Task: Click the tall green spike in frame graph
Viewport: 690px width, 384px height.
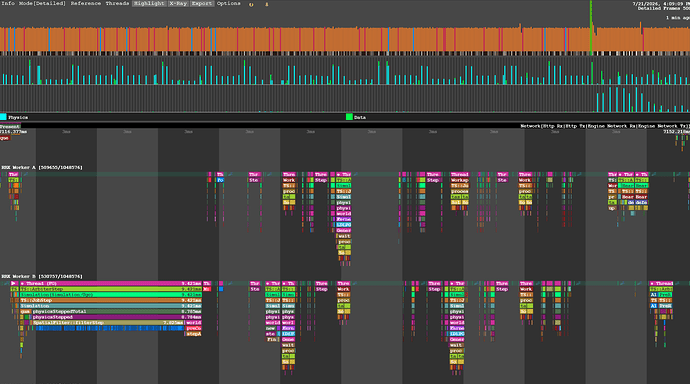Action: [x=591, y=26]
